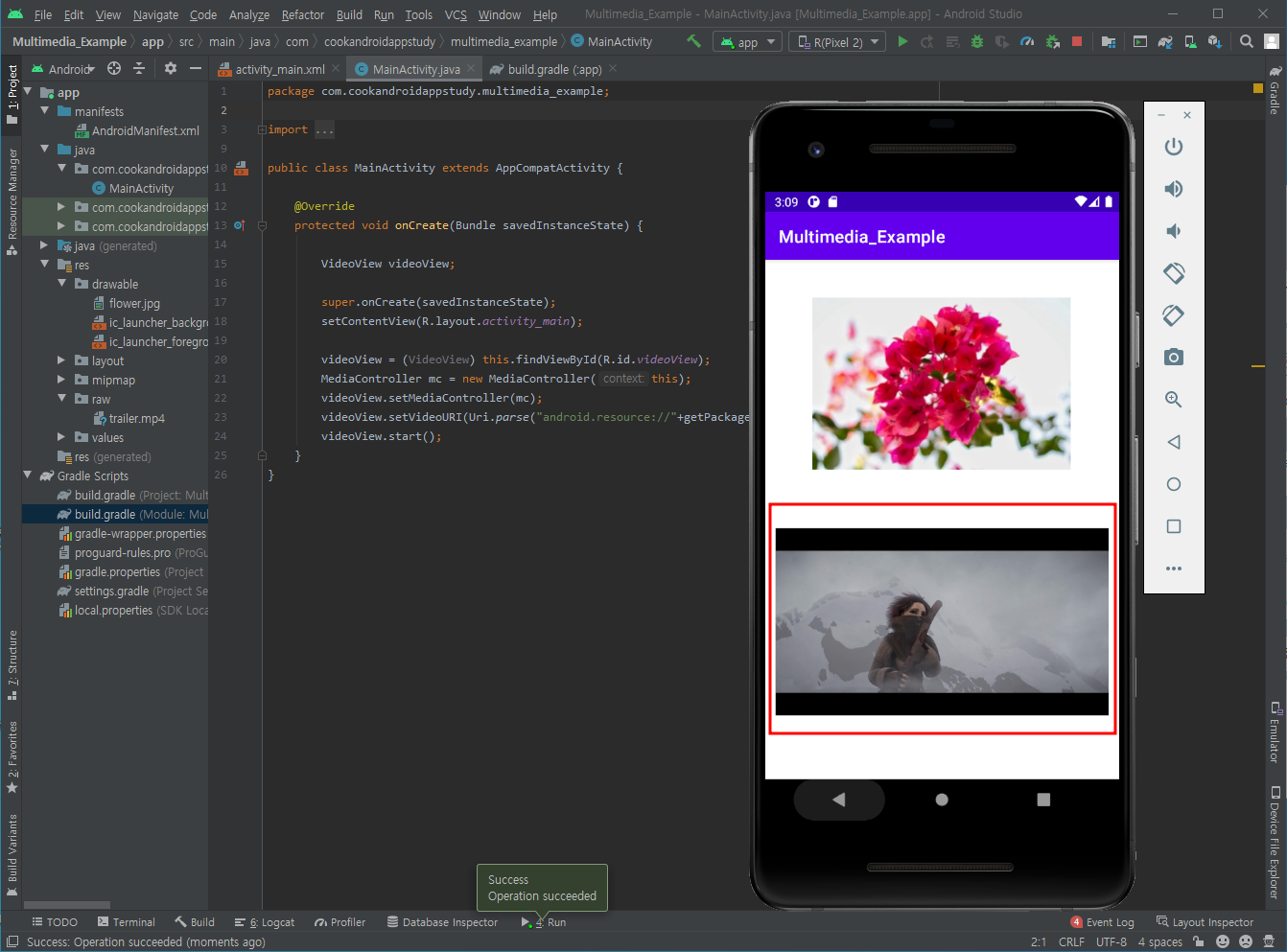Run the app with the green play button
Image resolution: width=1287 pixels, height=952 pixels.
tap(902, 41)
